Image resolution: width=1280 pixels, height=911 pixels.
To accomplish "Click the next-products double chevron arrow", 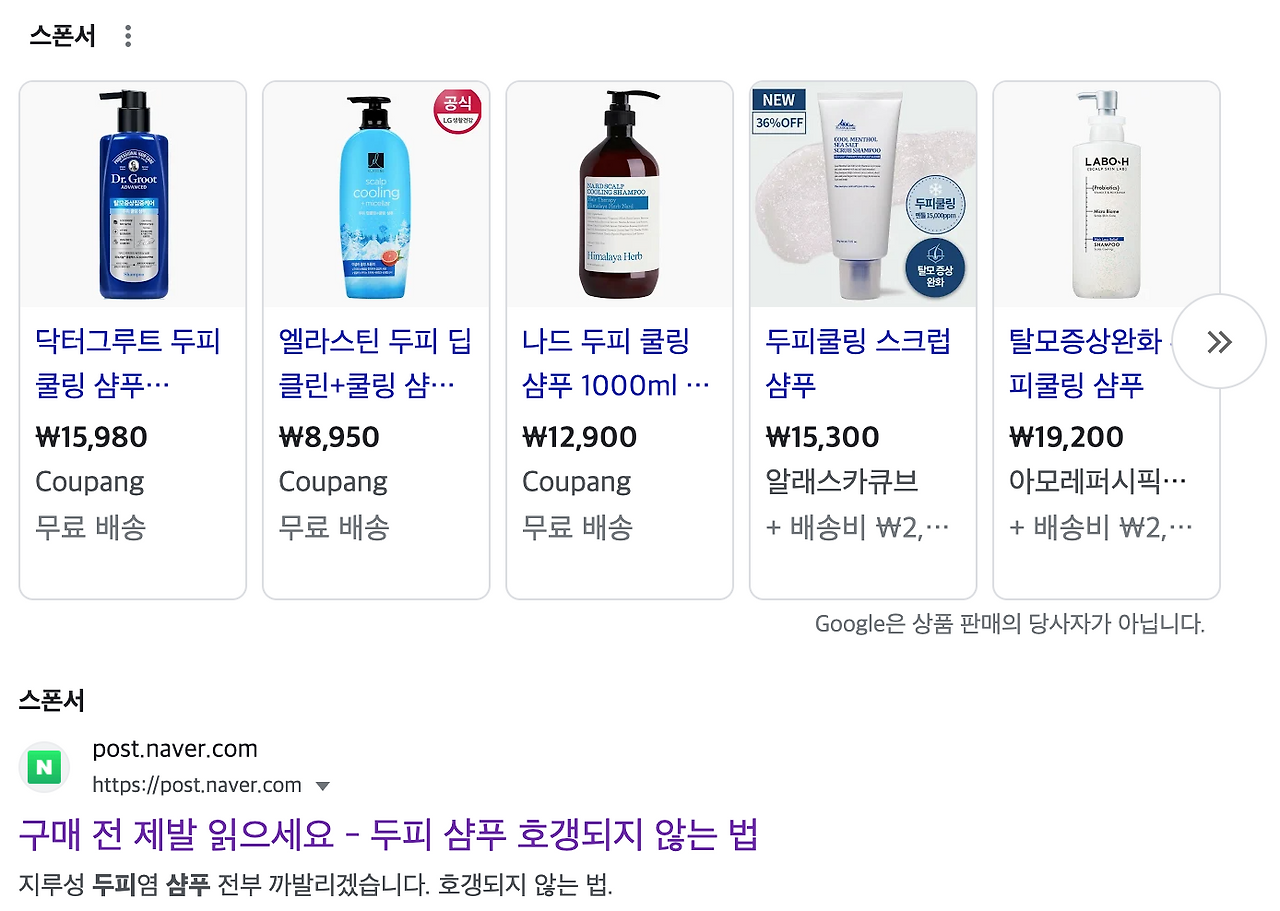I will [x=1219, y=342].
